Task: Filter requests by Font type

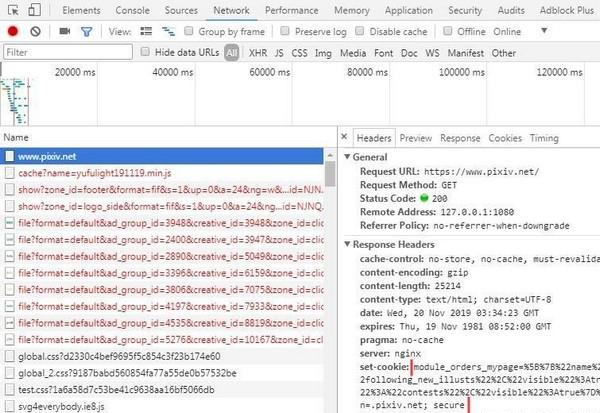Action: 383,53
